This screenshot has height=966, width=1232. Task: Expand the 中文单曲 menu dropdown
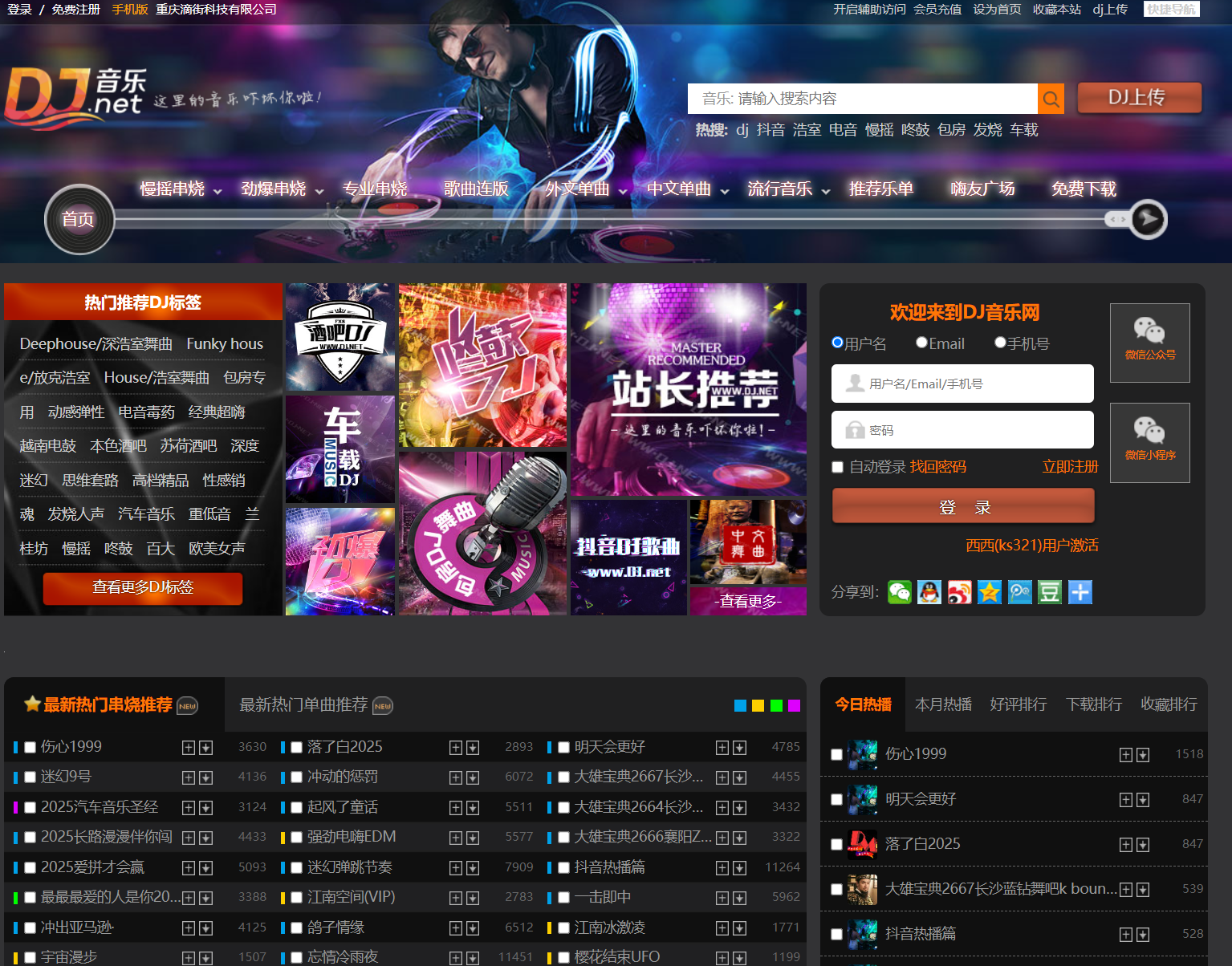click(724, 191)
